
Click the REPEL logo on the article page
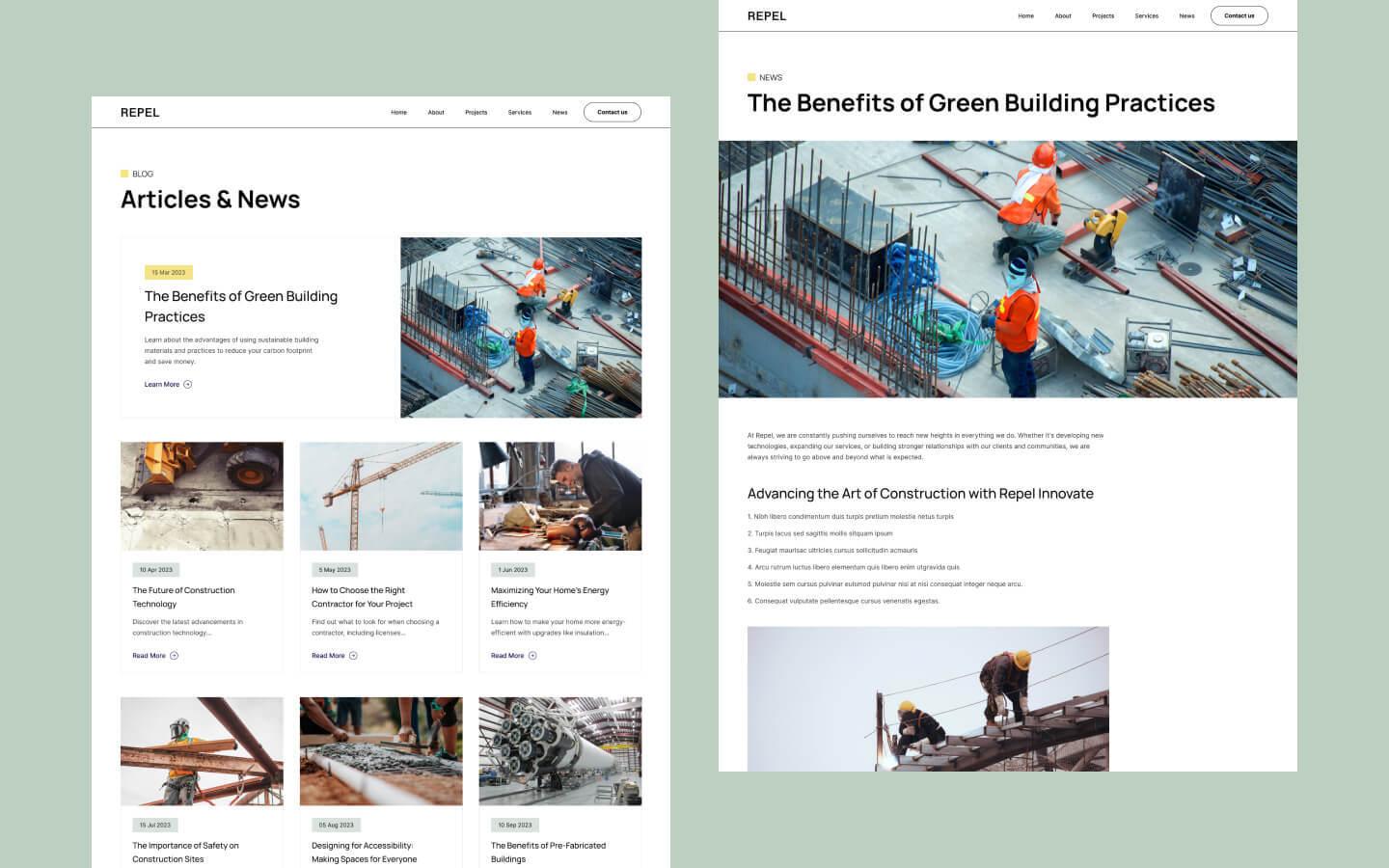pos(766,15)
